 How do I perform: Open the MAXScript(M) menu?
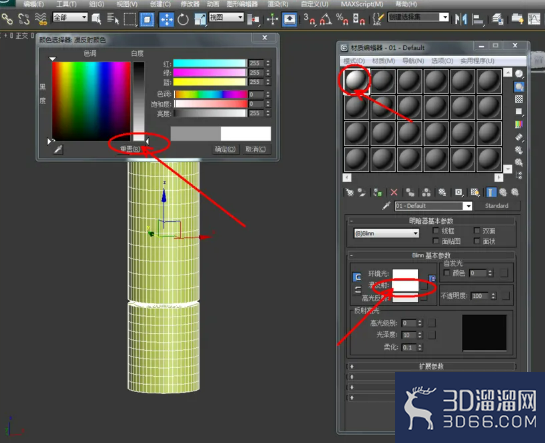(x=362, y=4)
